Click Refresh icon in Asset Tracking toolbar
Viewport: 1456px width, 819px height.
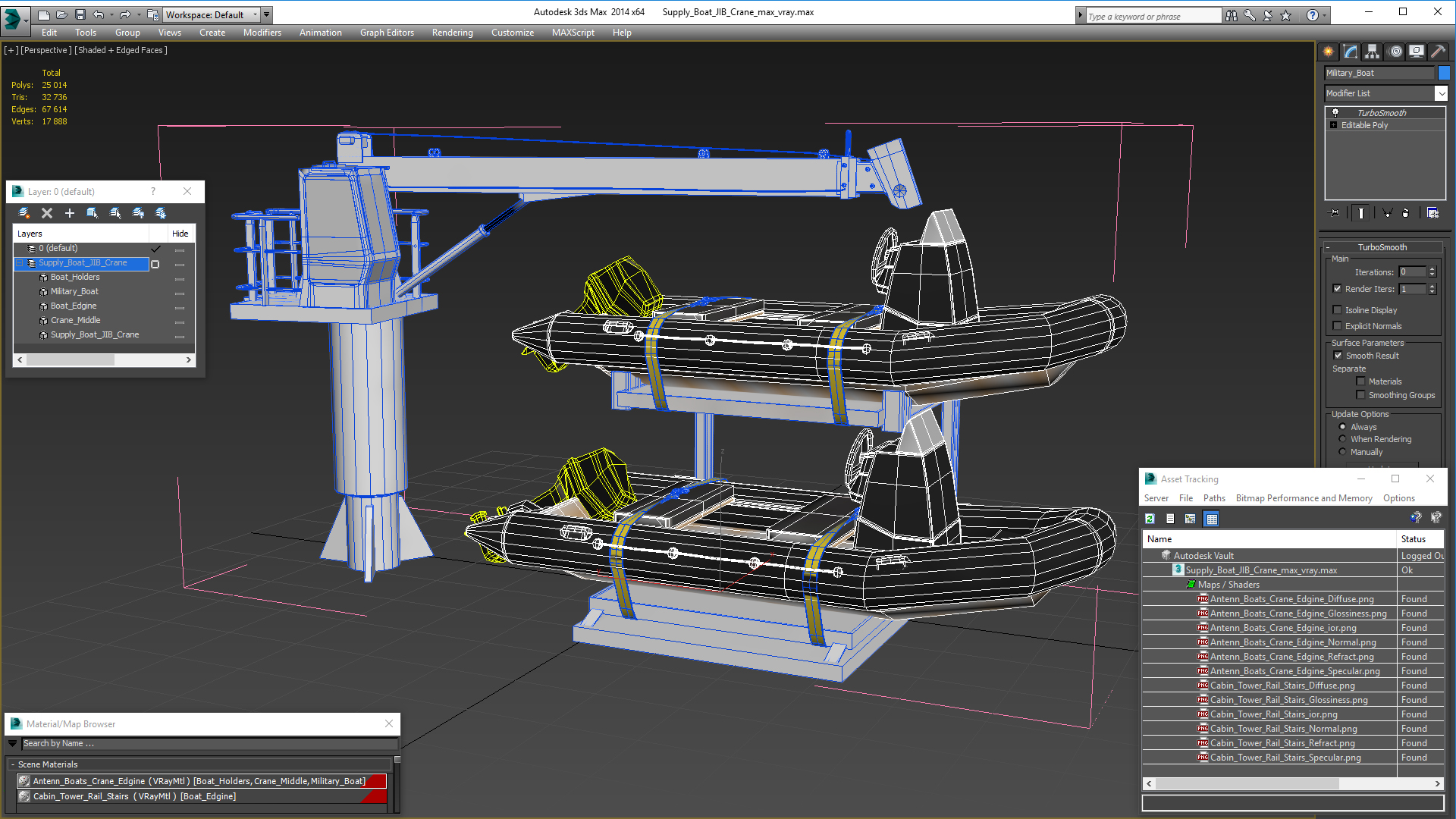click(x=1150, y=519)
